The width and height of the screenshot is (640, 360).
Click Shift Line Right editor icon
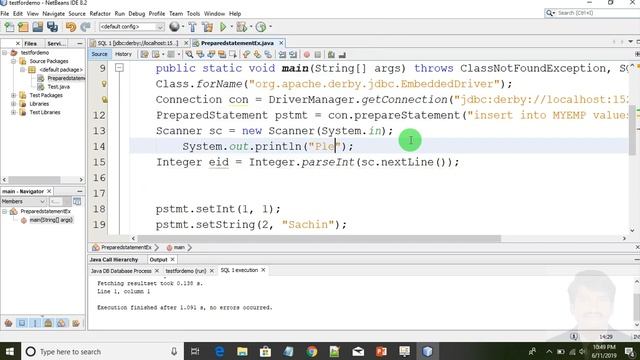293,54
